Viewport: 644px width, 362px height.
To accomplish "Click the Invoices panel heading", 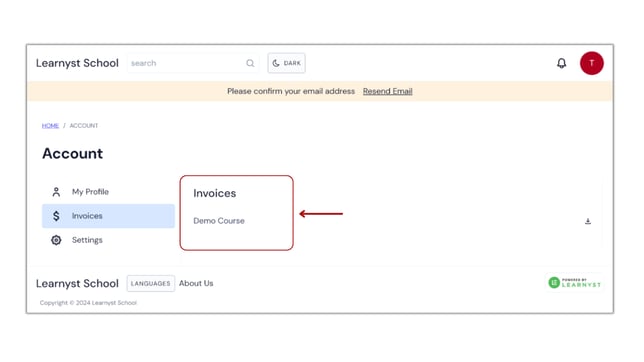I will (x=214, y=193).
